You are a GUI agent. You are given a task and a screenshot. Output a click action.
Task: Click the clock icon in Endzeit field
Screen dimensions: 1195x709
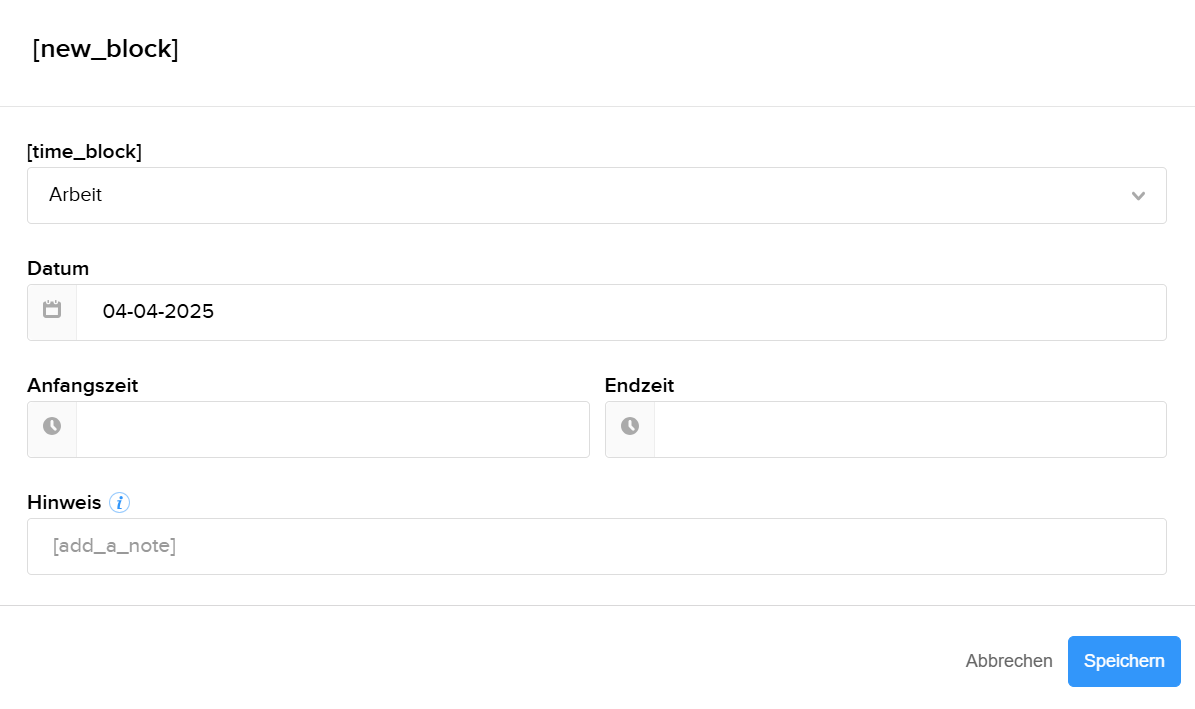(630, 428)
